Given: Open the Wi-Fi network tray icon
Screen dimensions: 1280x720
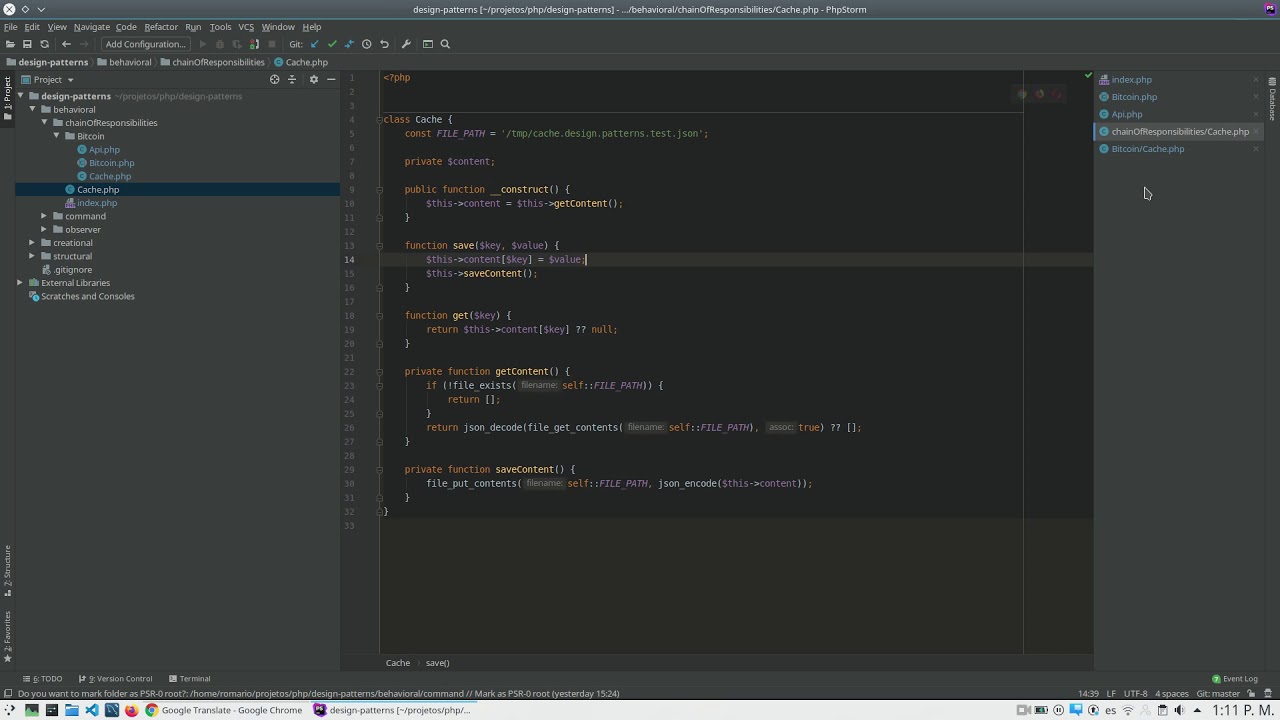Looking at the screenshot, I should tap(1128, 710).
